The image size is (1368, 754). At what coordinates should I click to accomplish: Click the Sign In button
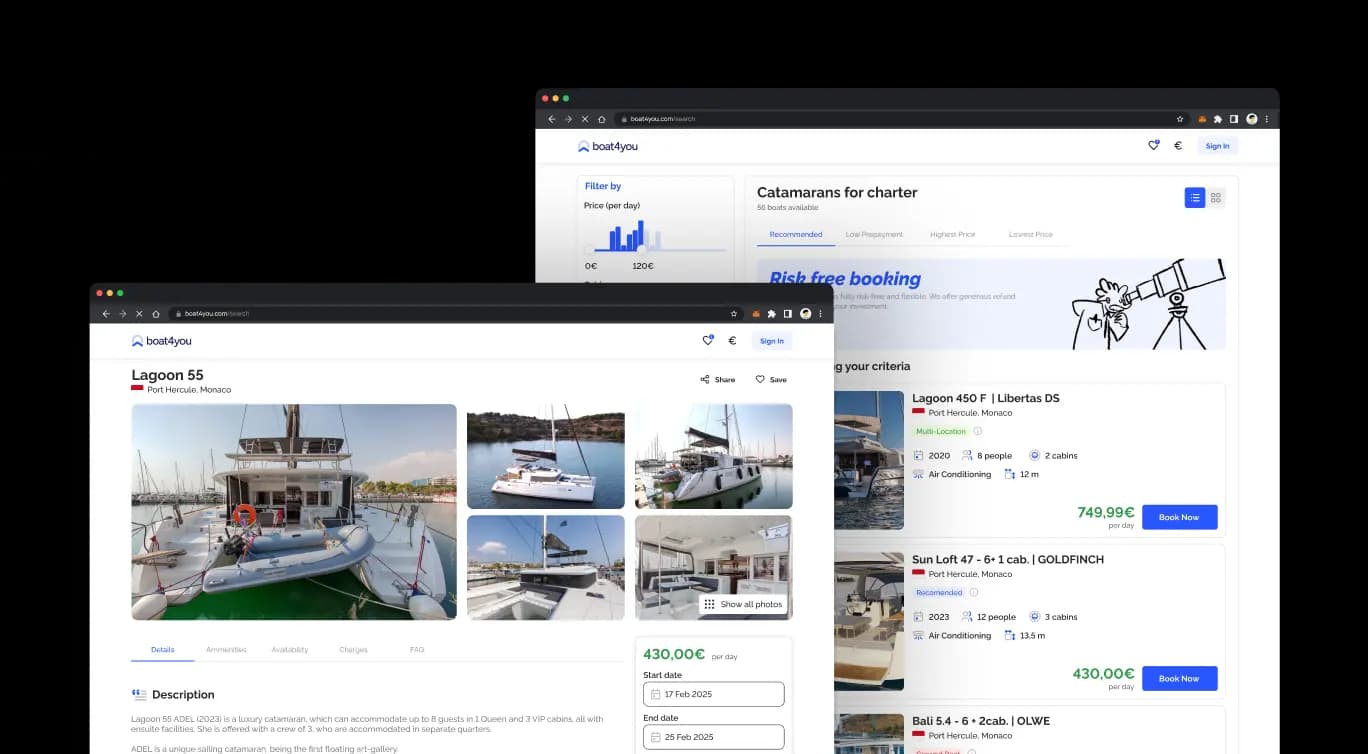click(771, 340)
